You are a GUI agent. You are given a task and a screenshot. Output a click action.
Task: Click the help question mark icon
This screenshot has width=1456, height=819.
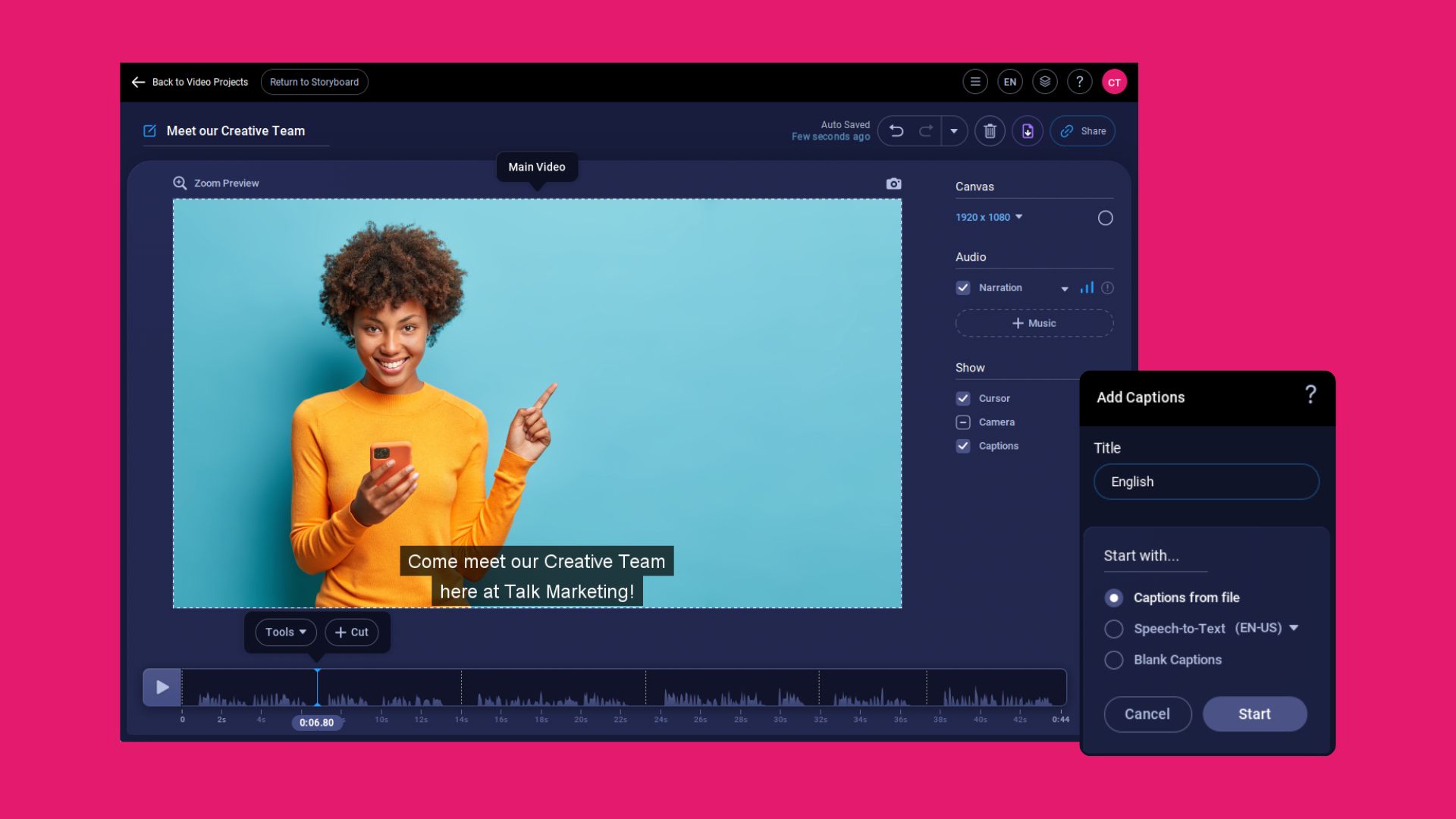(x=1079, y=81)
